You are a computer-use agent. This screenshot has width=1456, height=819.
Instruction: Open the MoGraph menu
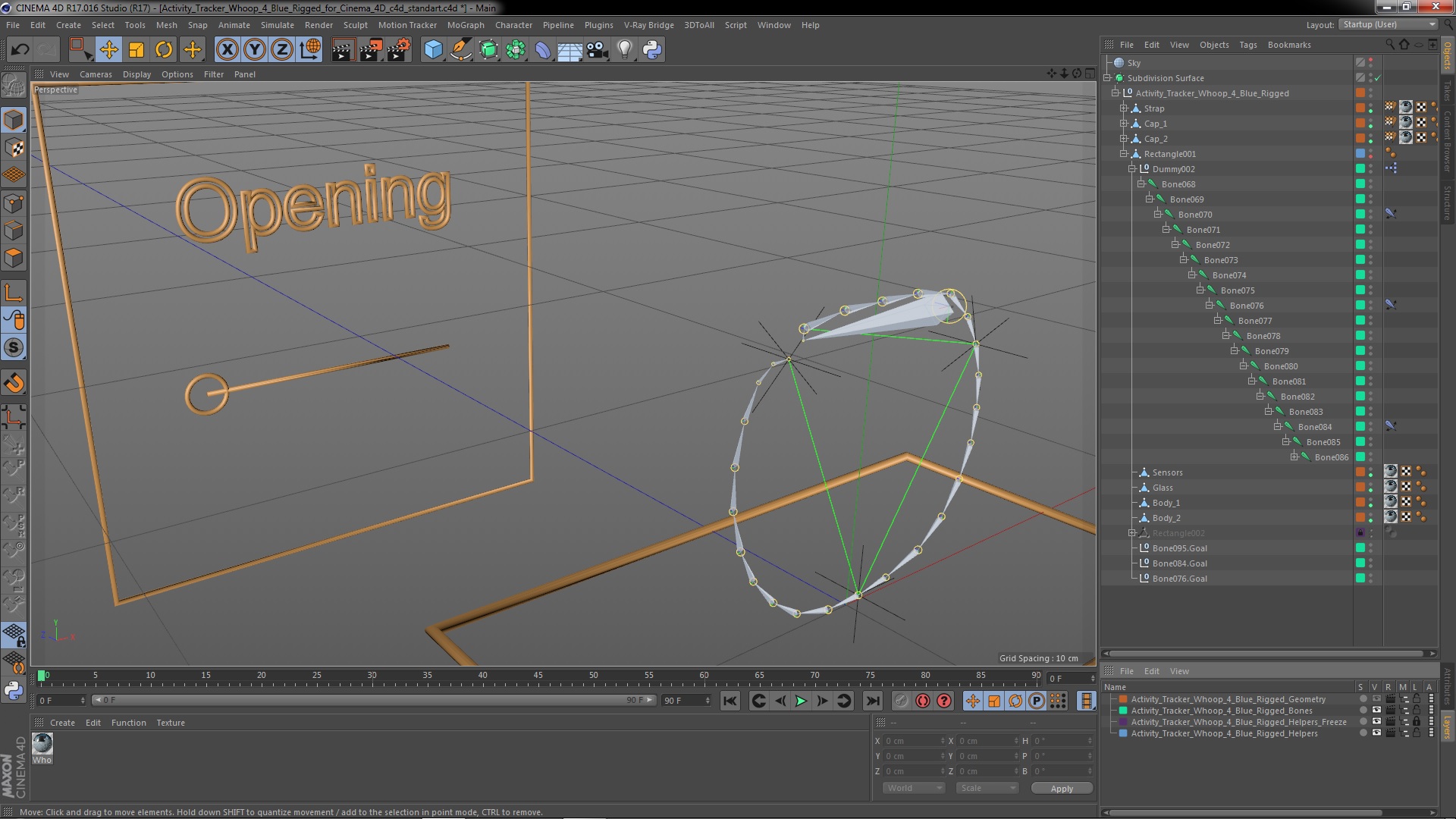465,25
